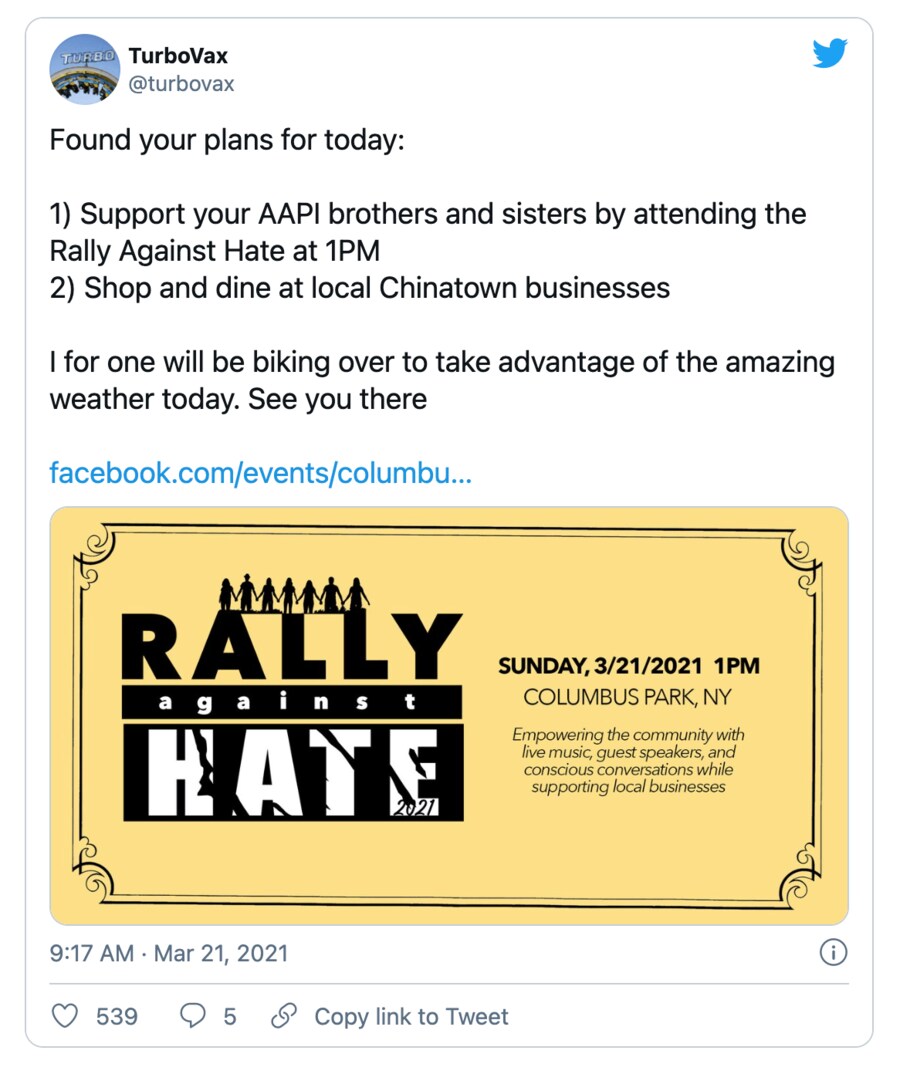The width and height of the screenshot is (900, 1074).
Task: Click the "SUNDAY, 3/21/2021 1PM" event date text
Action: pyautogui.click(x=628, y=666)
